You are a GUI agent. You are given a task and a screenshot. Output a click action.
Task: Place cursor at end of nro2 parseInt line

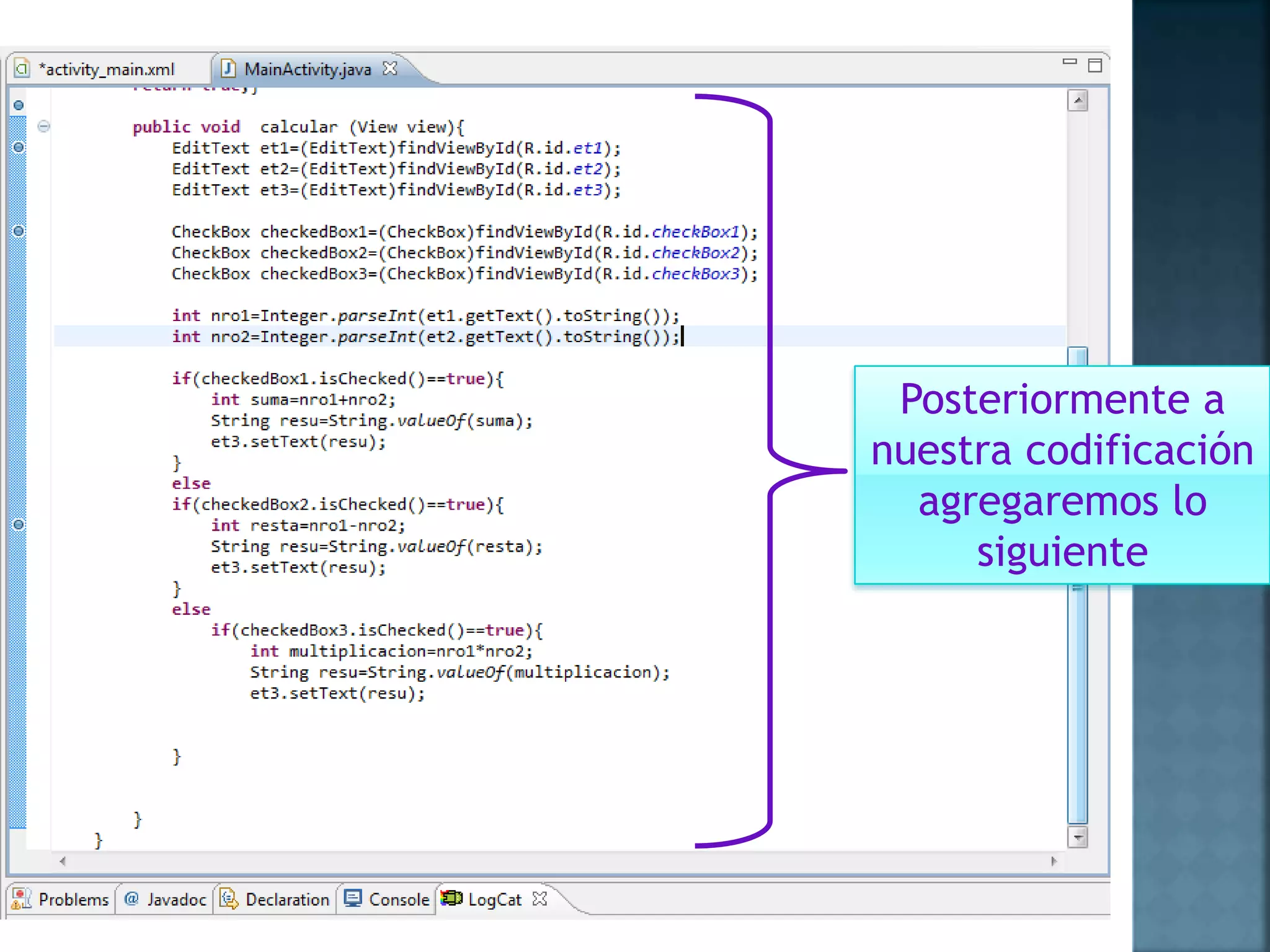(682, 337)
